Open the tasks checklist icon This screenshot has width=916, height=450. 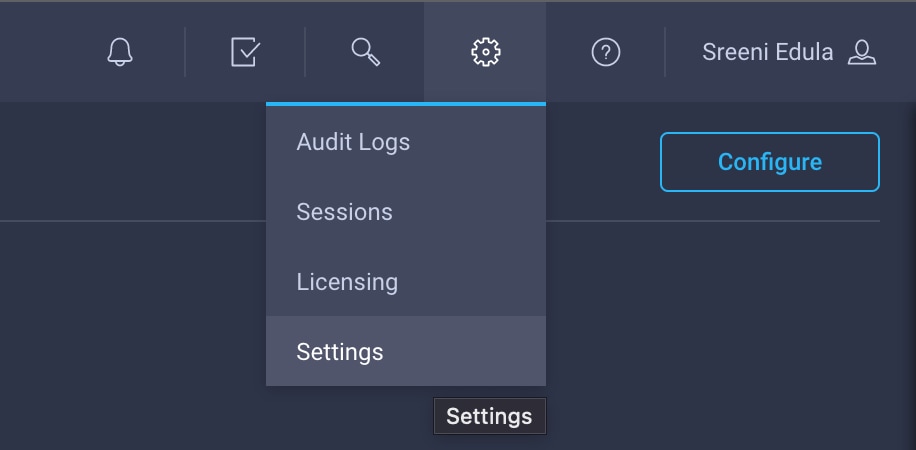click(245, 52)
